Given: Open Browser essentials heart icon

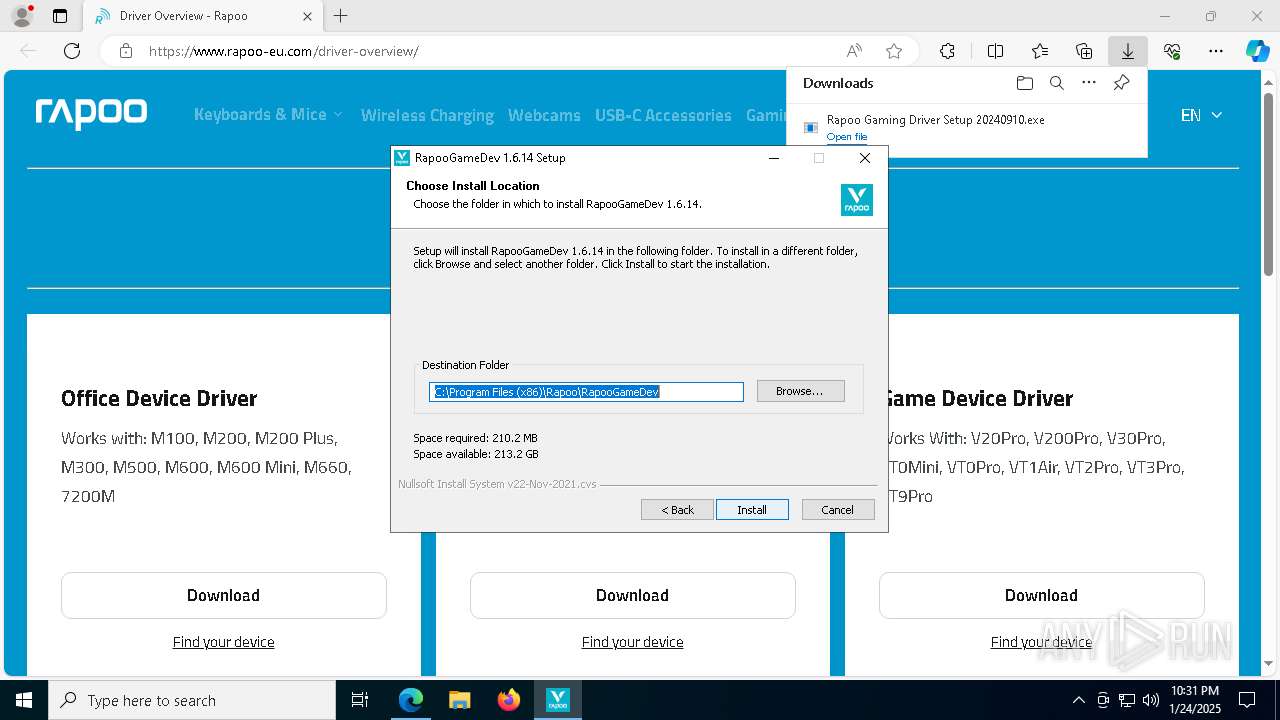Looking at the screenshot, I should (1172, 51).
